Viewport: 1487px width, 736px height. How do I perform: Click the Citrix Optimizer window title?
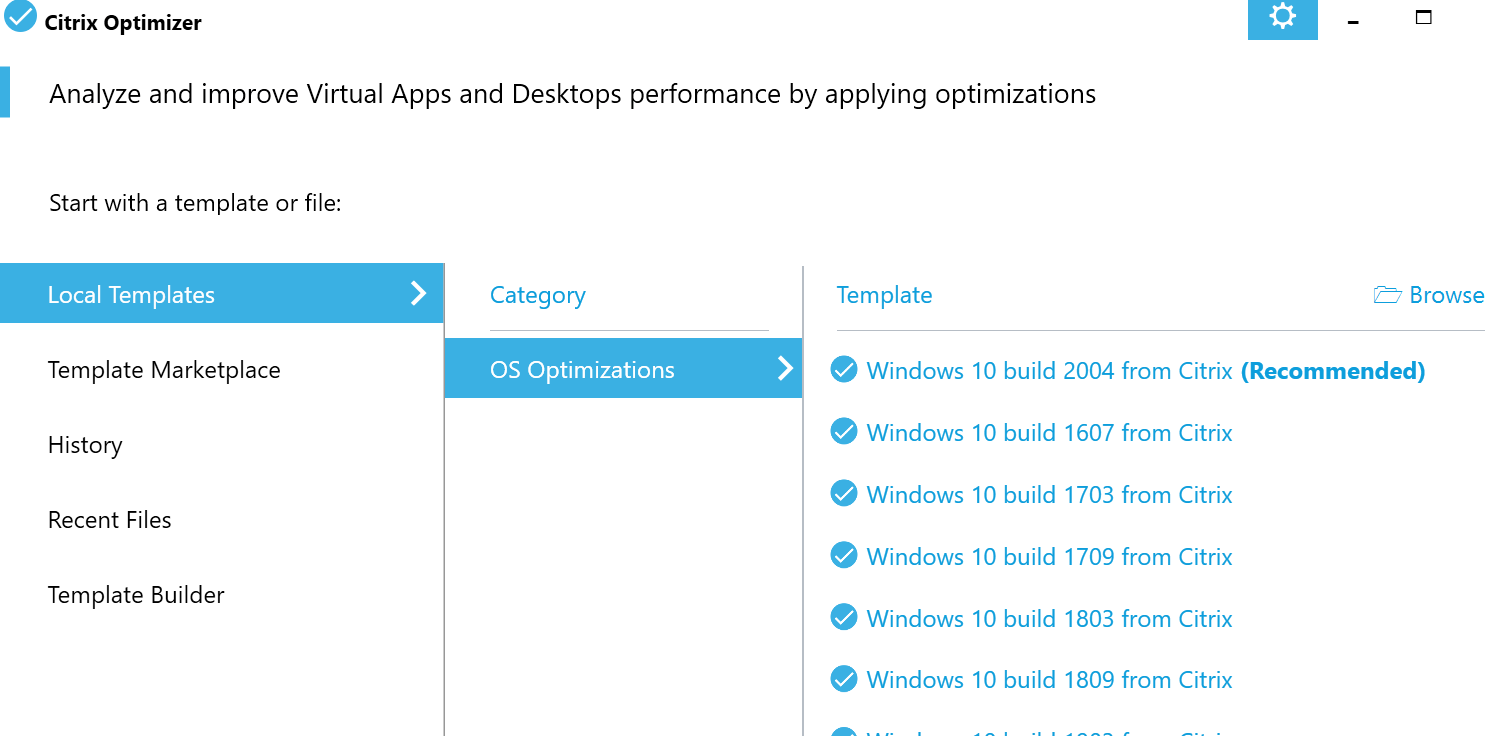[x=123, y=23]
